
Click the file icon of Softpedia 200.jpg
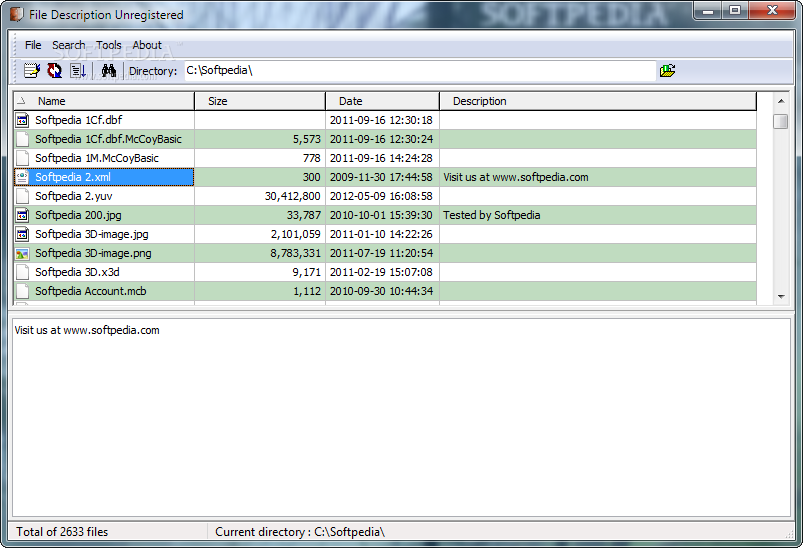pos(22,215)
